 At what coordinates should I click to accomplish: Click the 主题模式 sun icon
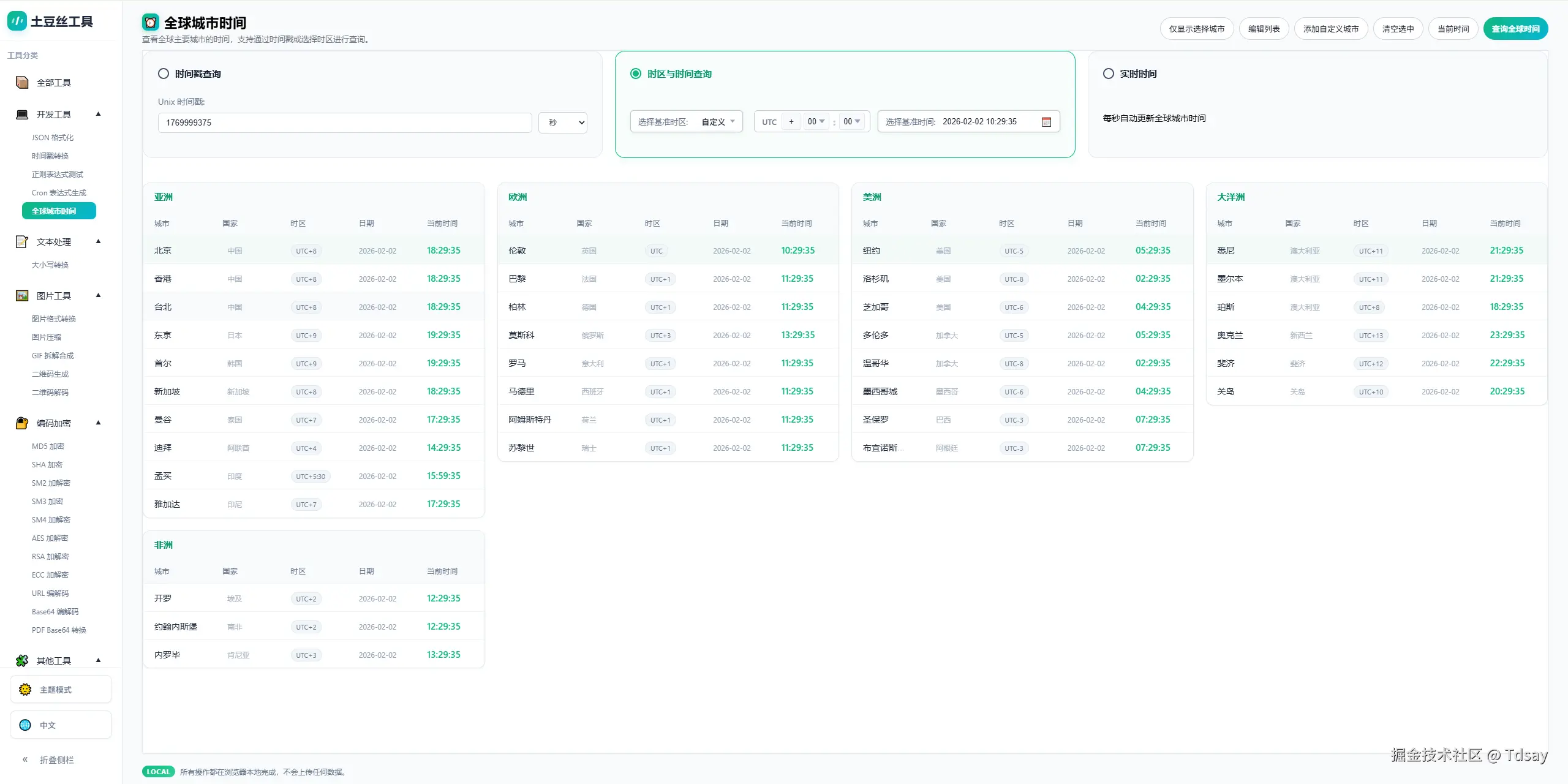(25, 690)
